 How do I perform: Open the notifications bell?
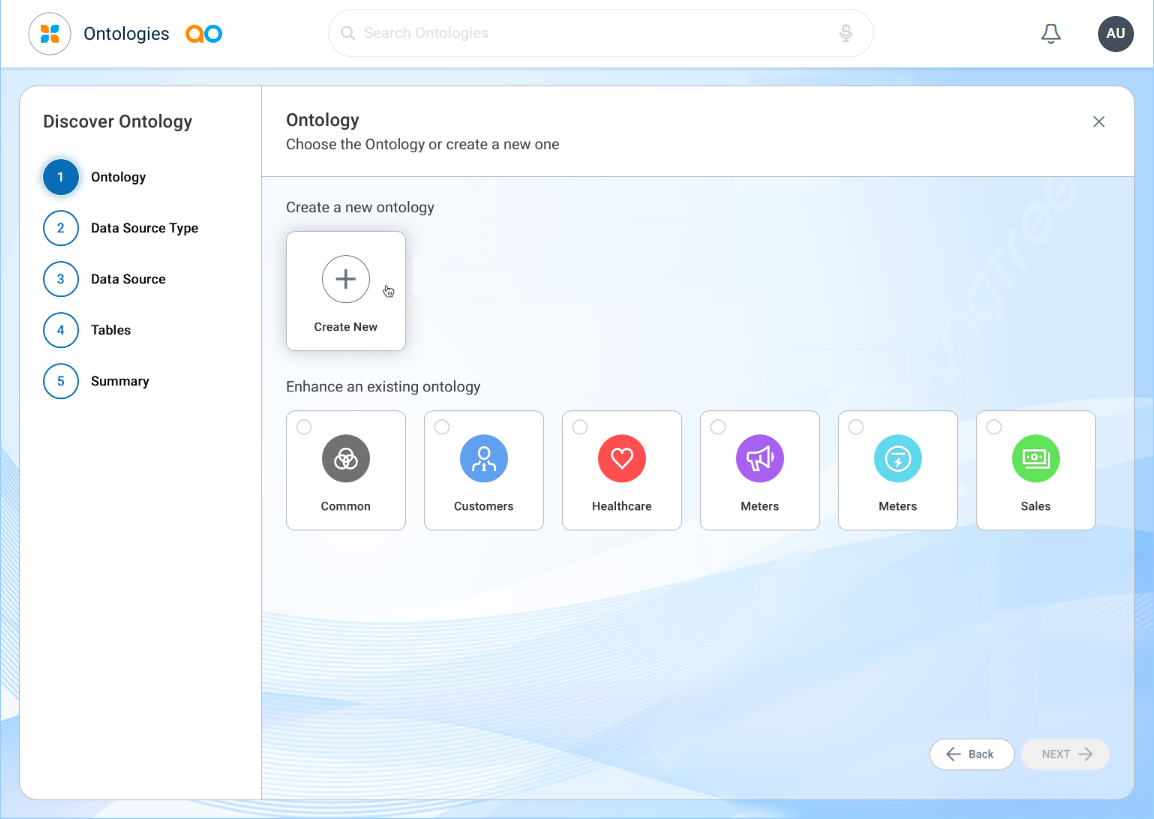pyautogui.click(x=1050, y=34)
